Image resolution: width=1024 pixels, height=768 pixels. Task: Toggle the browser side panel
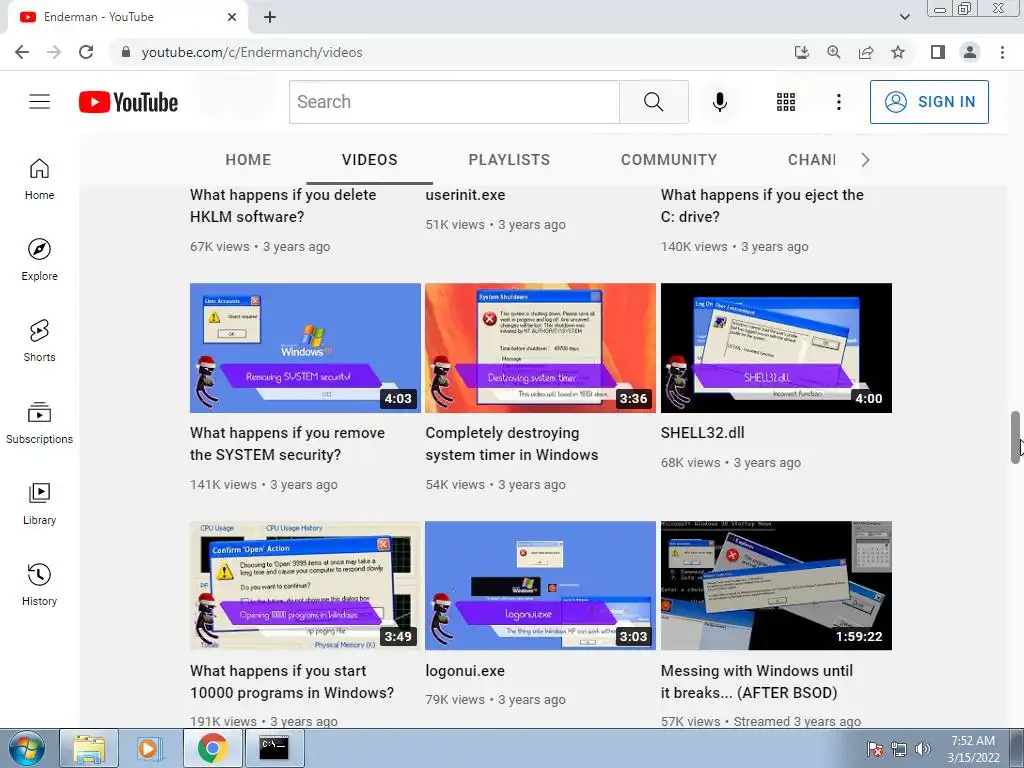click(x=938, y=52)
